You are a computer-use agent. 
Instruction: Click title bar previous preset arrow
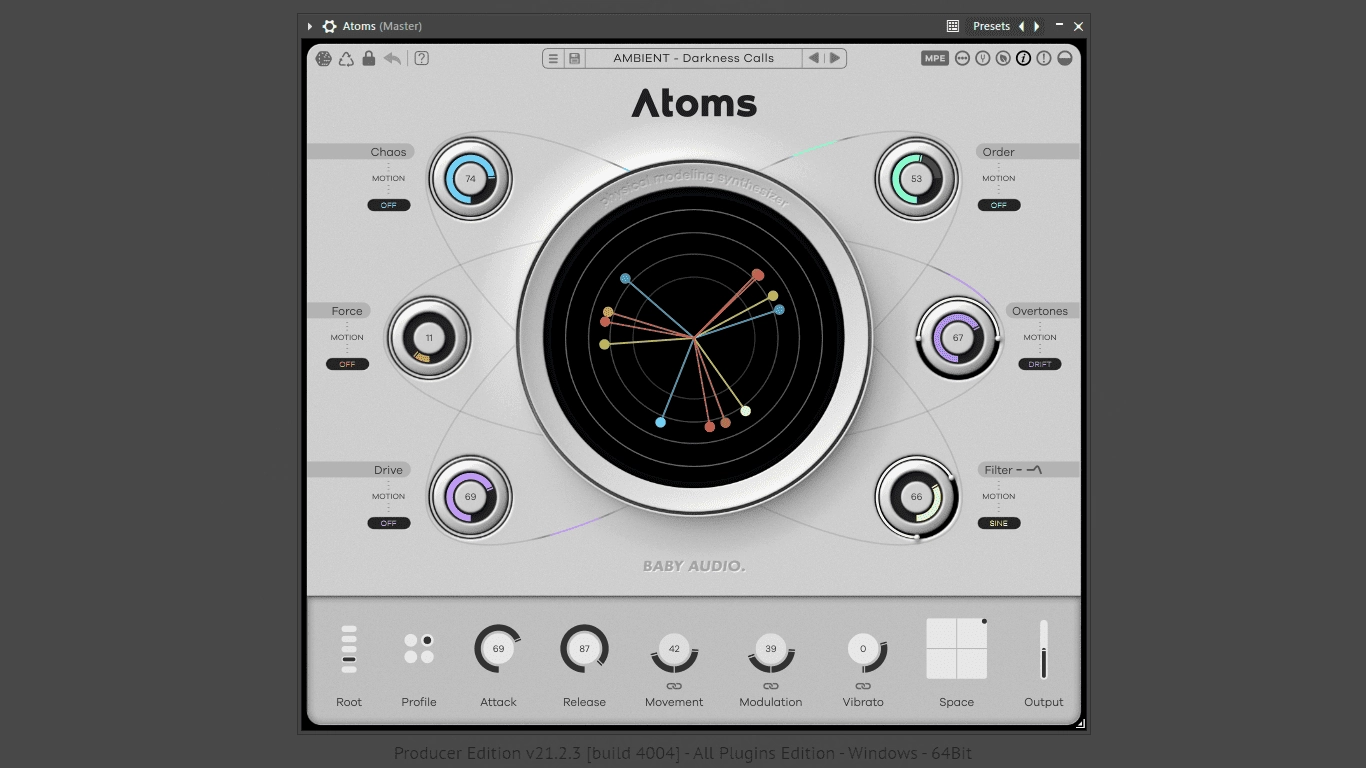(x=1021, y=26)
